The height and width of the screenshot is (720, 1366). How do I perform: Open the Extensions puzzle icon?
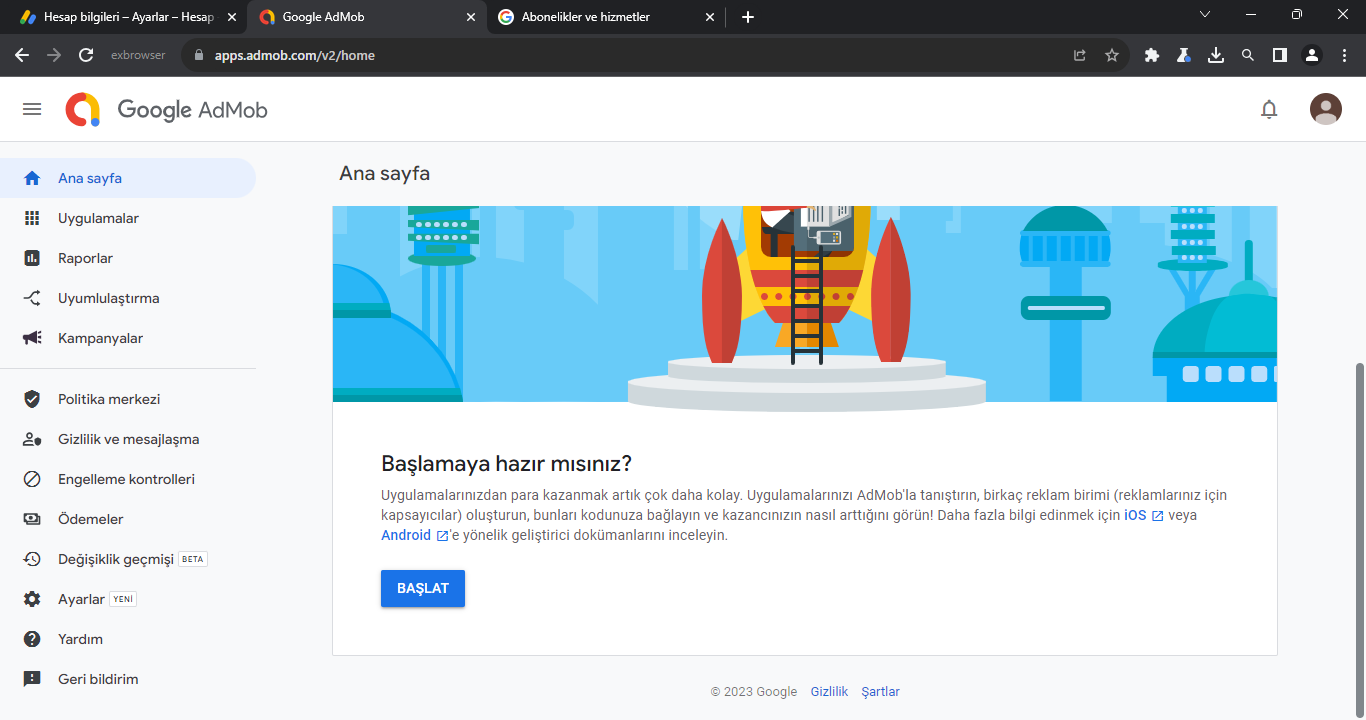(1152, 56)
